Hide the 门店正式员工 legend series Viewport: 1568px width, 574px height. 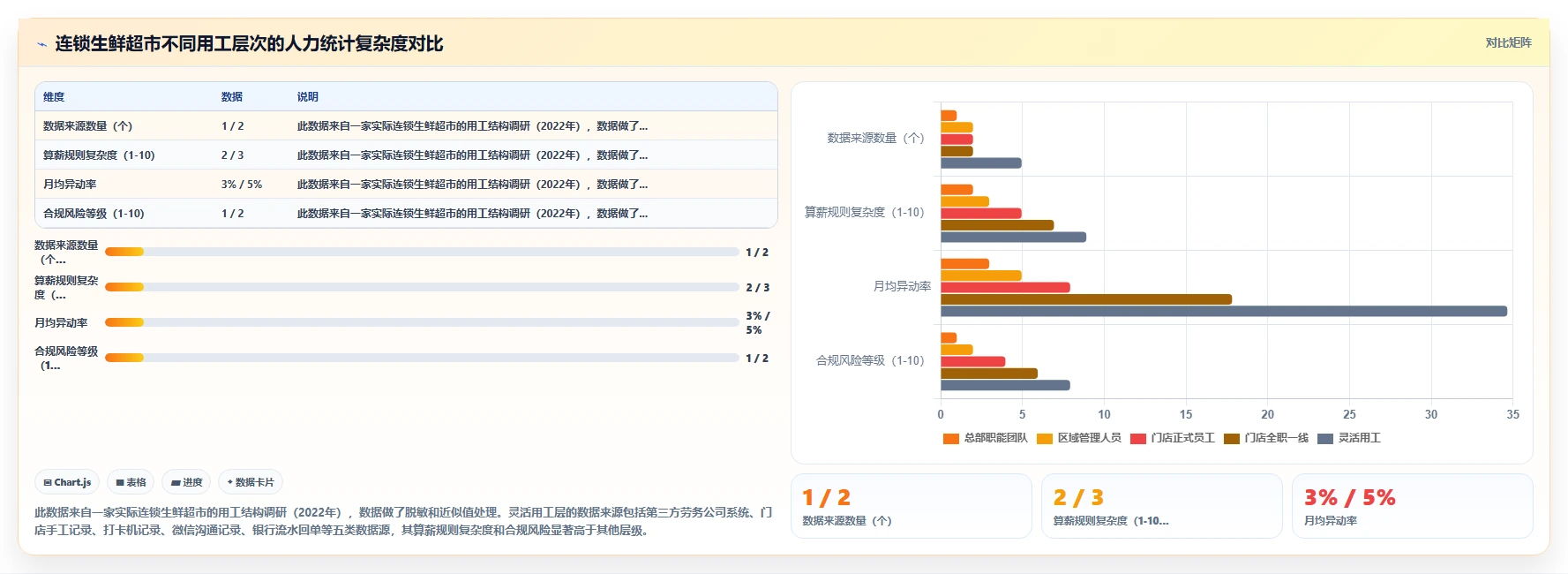[1172, 439]
